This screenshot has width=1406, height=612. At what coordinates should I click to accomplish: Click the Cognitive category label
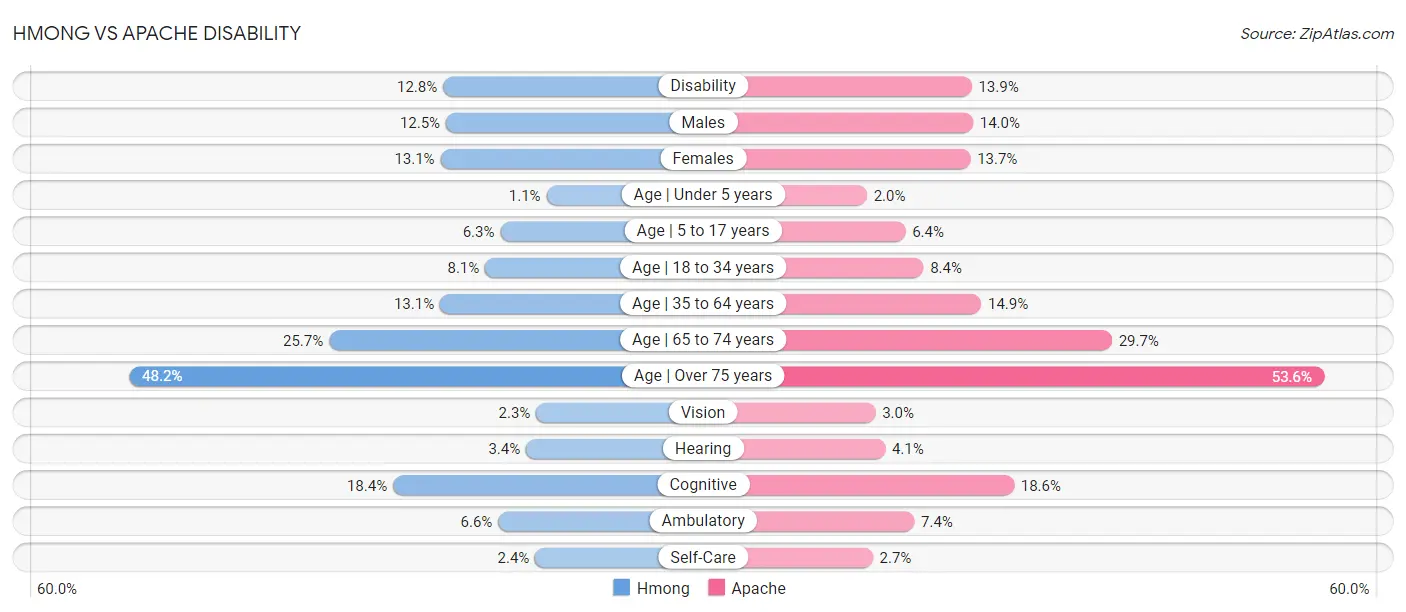[x=703, y=485]
